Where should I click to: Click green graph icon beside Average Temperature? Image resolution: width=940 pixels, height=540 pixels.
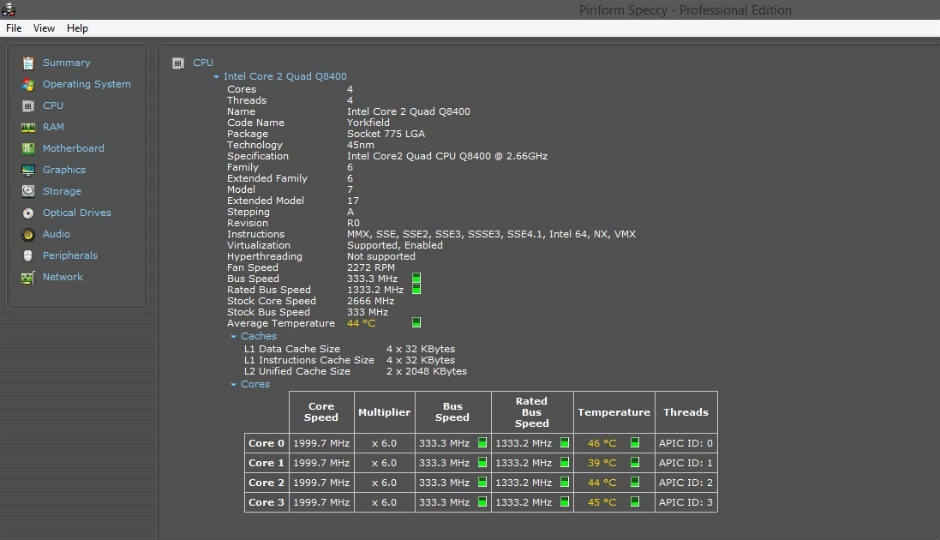tap(417, 323)
